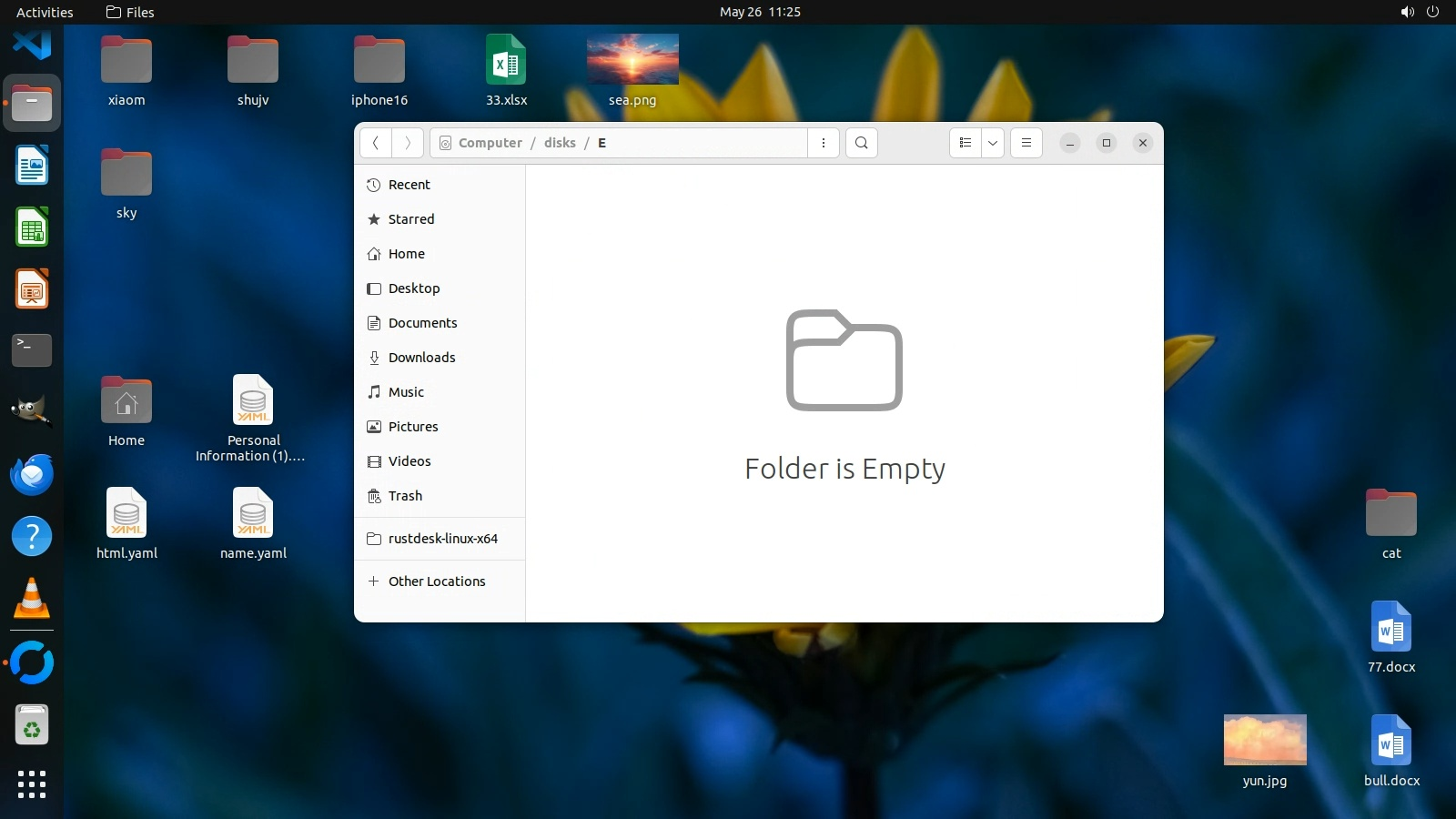Open Thunderbird mail from the dock
The image size is (1456, 819).
click(32, 475)
